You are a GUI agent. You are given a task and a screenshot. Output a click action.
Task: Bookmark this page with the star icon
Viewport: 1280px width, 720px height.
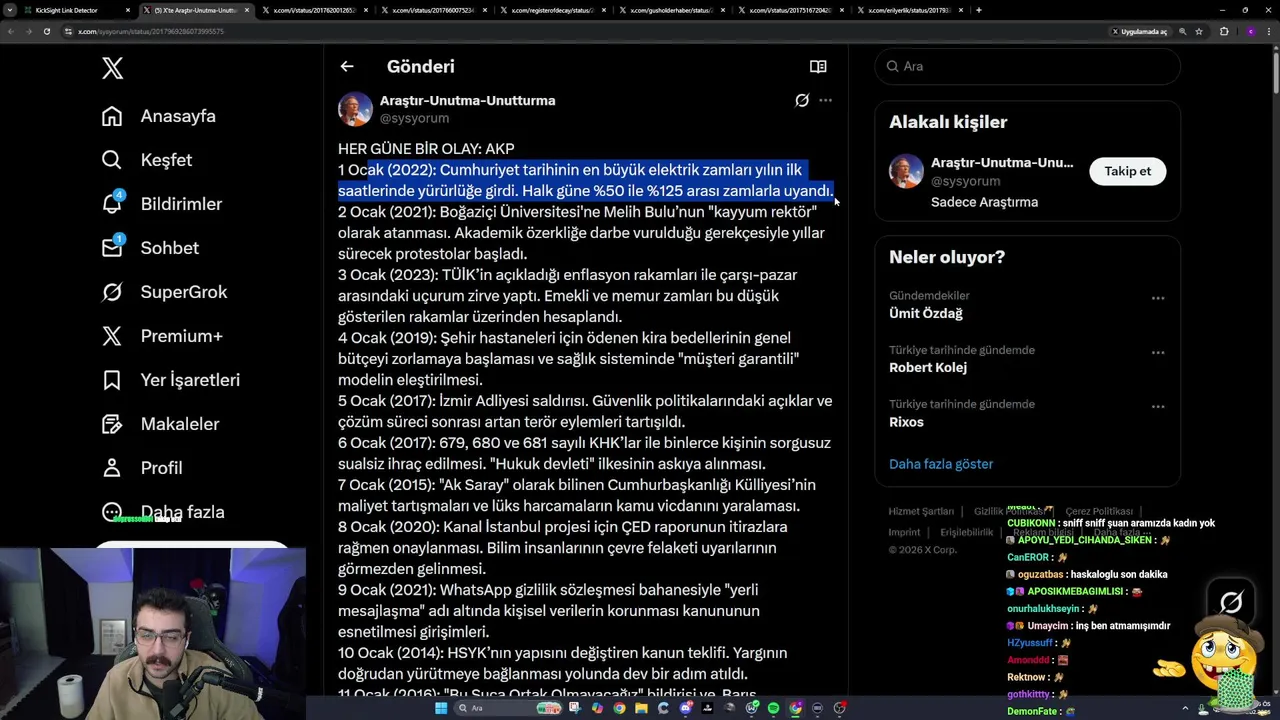(1199, 31)
